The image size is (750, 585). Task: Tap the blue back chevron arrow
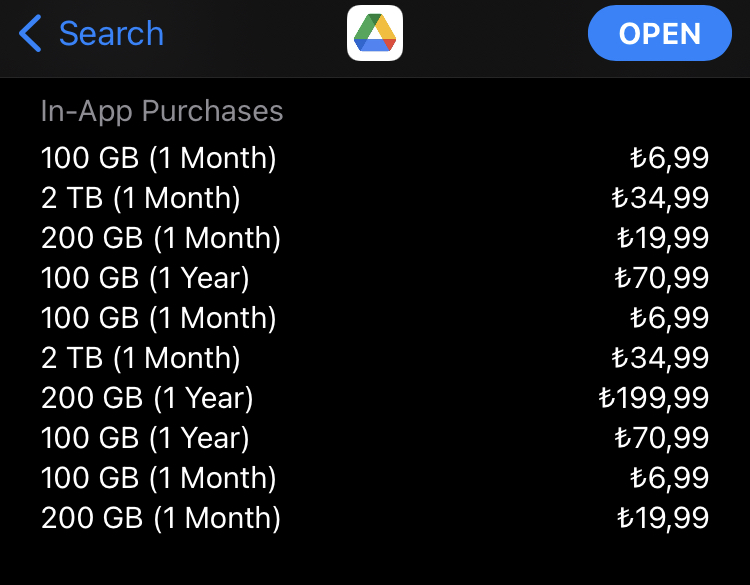pos(30,33)
